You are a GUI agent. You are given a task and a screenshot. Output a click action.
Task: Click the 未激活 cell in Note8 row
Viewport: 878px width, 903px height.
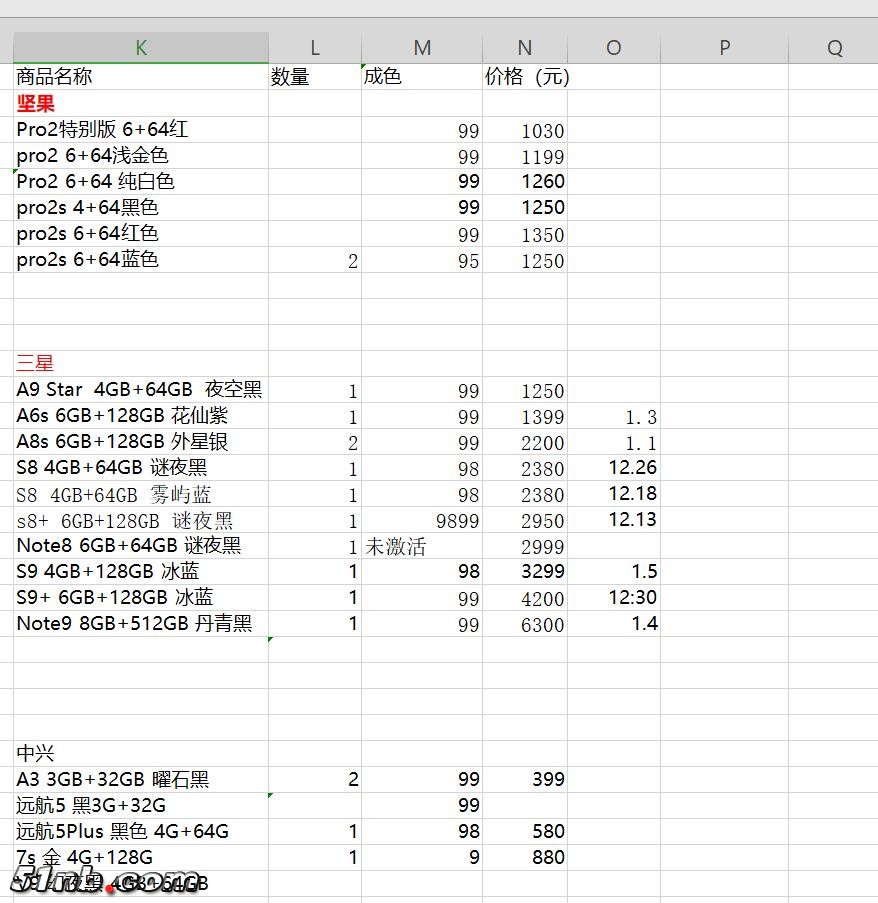pyautogui.click(x=422, y=546)
